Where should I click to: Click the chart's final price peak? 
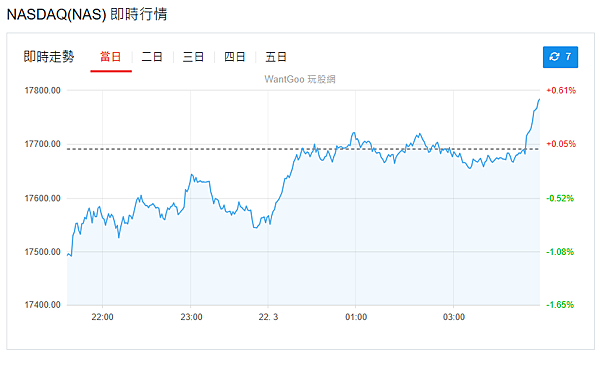click(x=540, y=99)
